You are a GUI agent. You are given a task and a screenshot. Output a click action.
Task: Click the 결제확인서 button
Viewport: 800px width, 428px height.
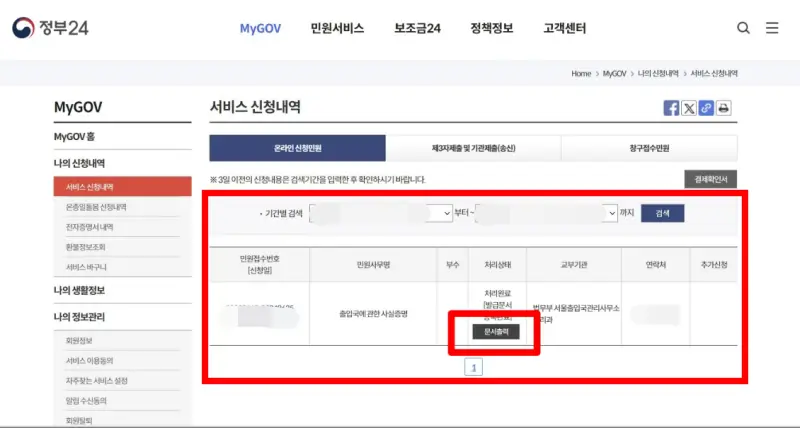point(711,179)
